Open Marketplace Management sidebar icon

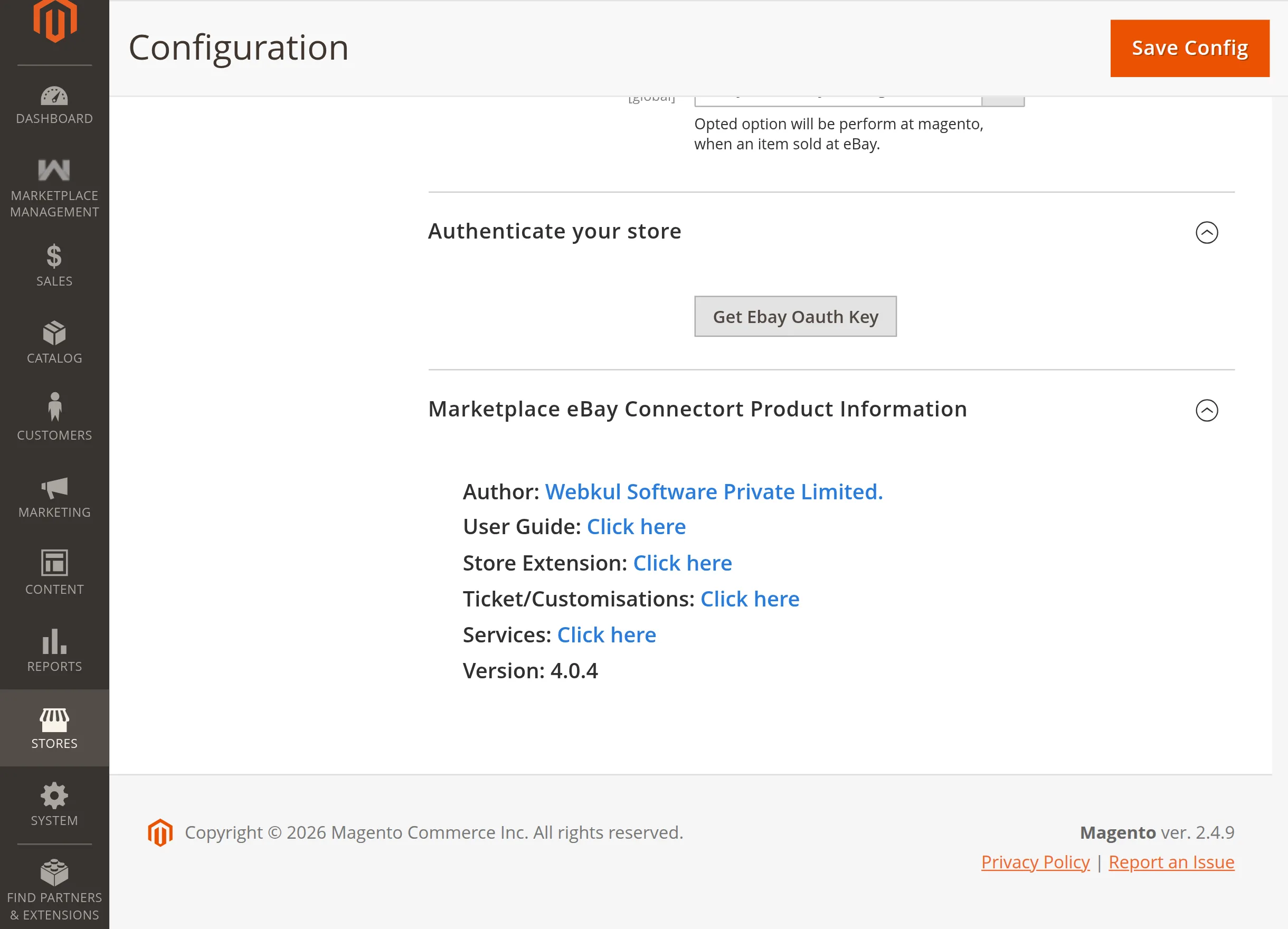point(54,170)
